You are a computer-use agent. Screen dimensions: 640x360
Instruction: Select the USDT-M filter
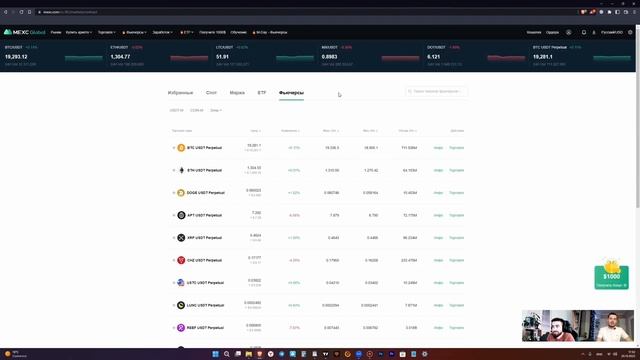pos(176,110)
